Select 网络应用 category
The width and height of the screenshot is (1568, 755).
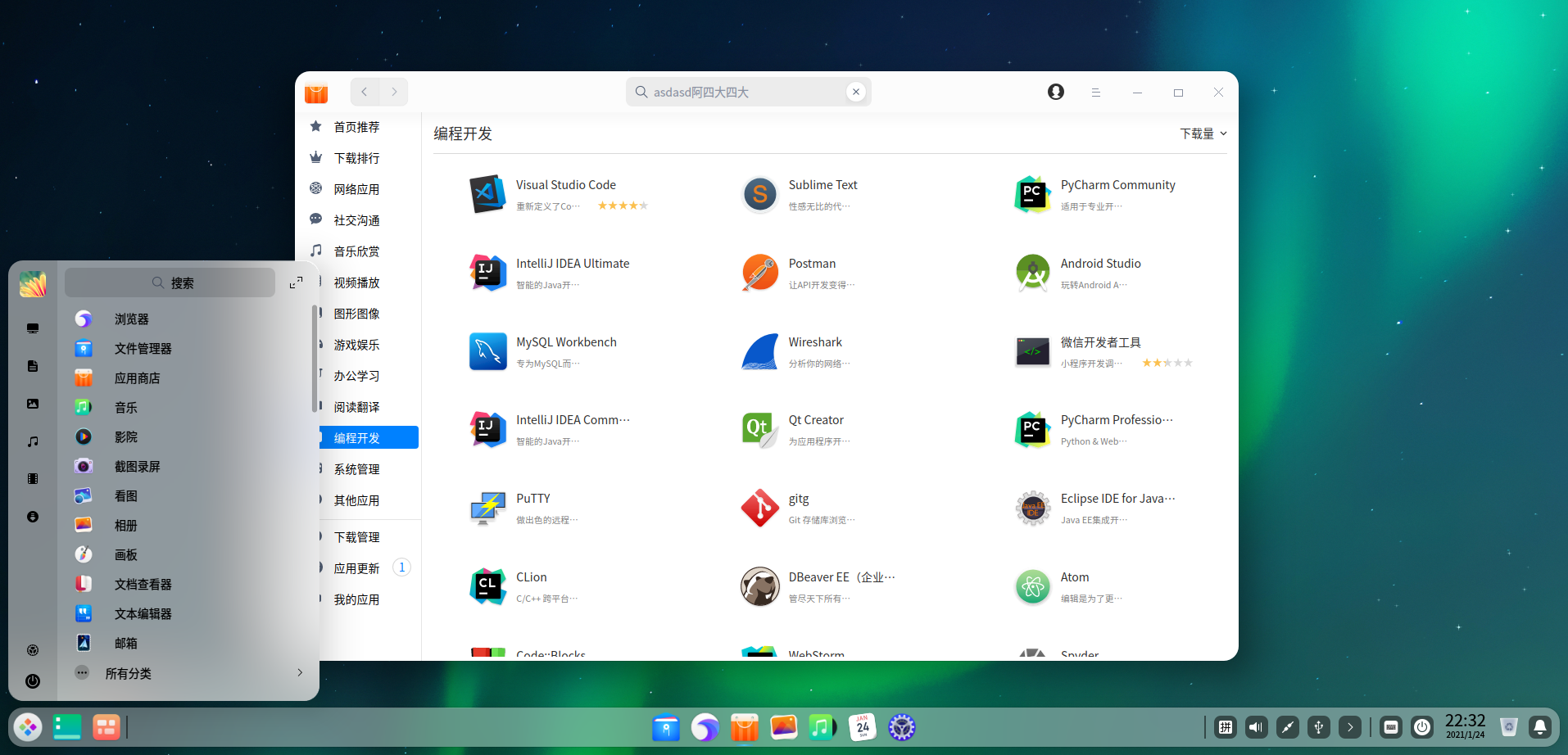(x=357, y=189)
